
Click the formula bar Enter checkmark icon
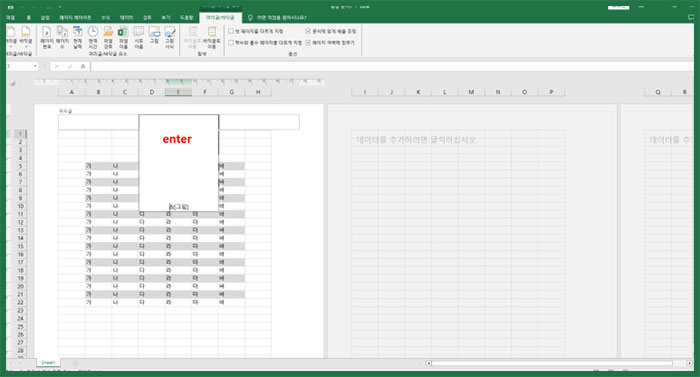tap(70, 66)
